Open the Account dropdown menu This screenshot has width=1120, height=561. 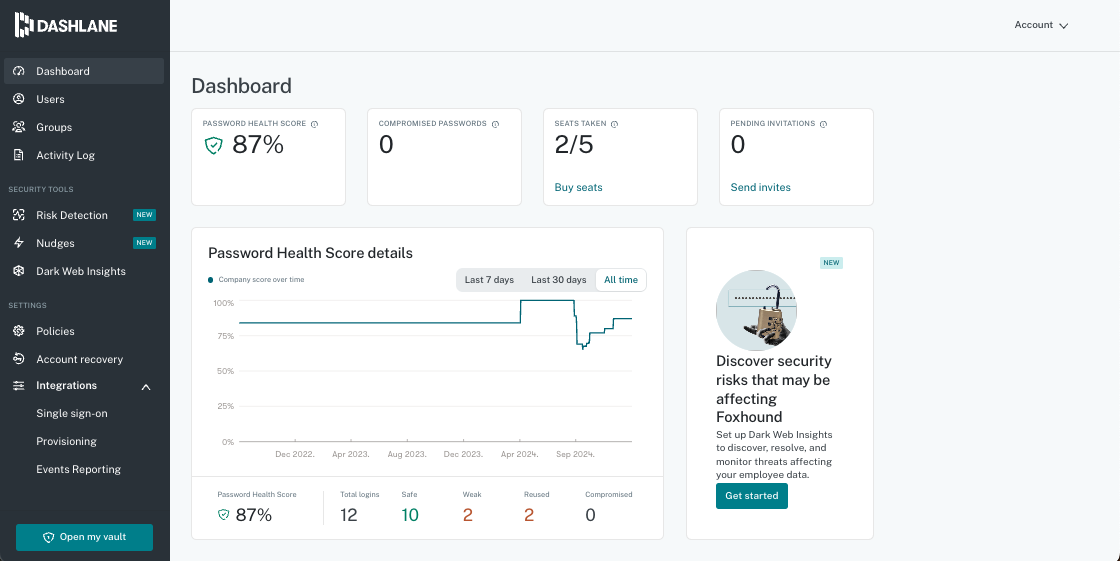click(x=1041, y=25)
